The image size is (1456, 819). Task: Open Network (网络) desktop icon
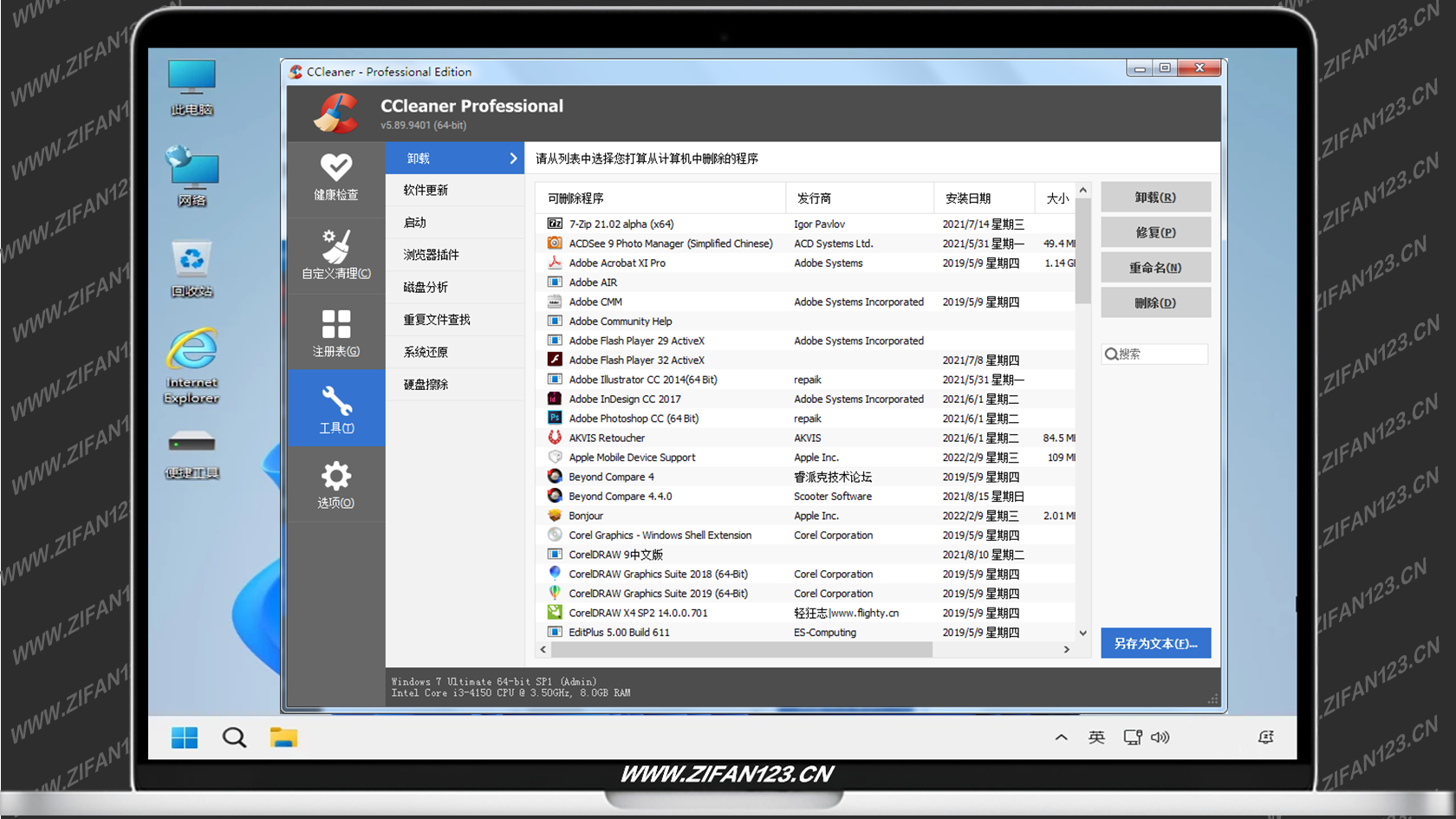(192, 177)
